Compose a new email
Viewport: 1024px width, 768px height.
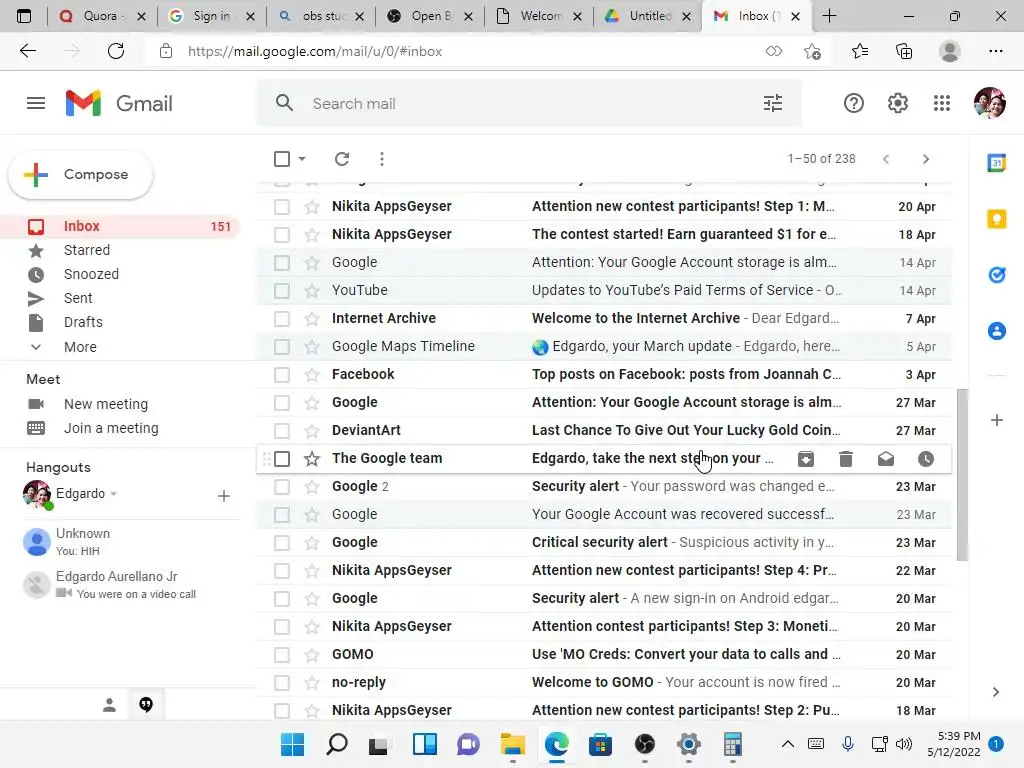point(81,175)
